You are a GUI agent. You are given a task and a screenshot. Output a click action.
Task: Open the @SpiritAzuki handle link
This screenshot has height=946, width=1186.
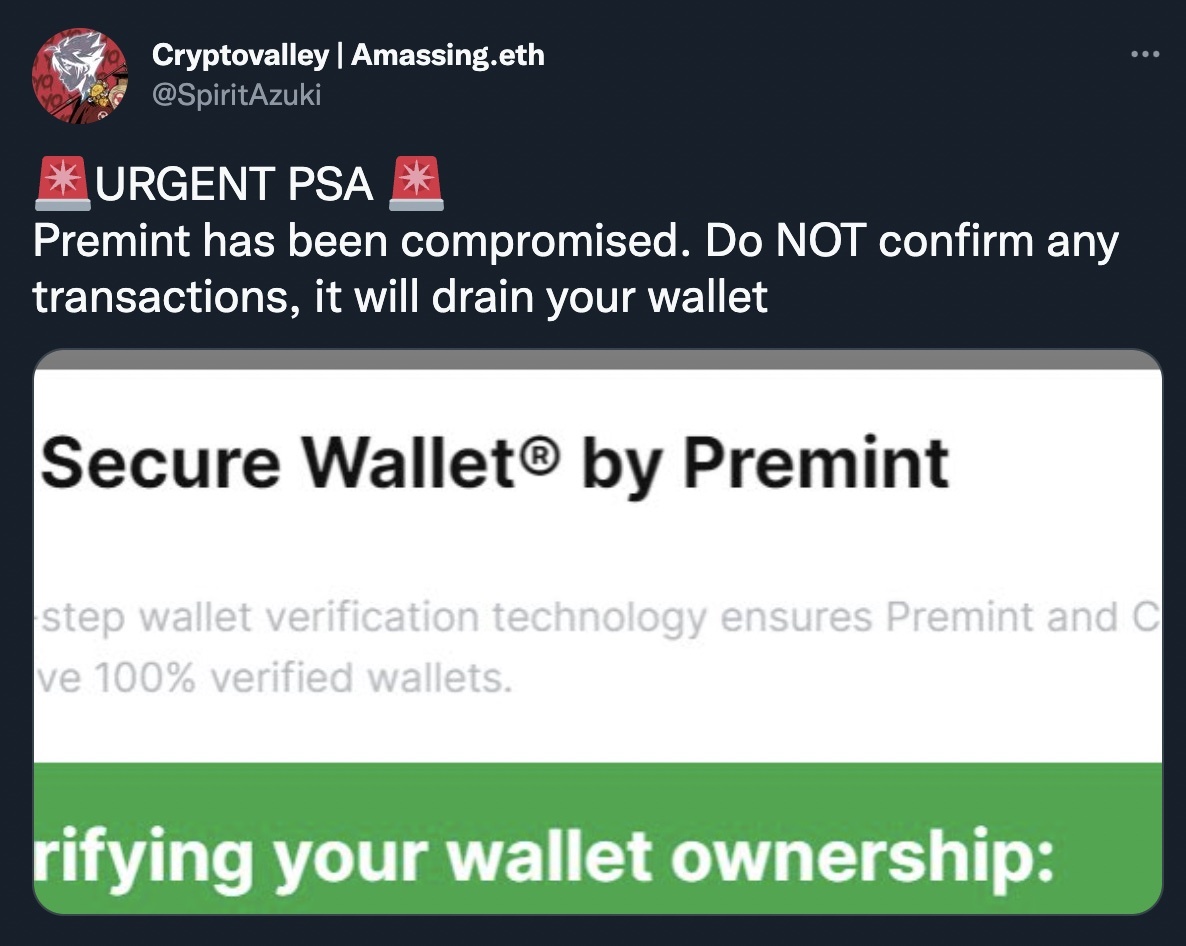click(236, 96)
